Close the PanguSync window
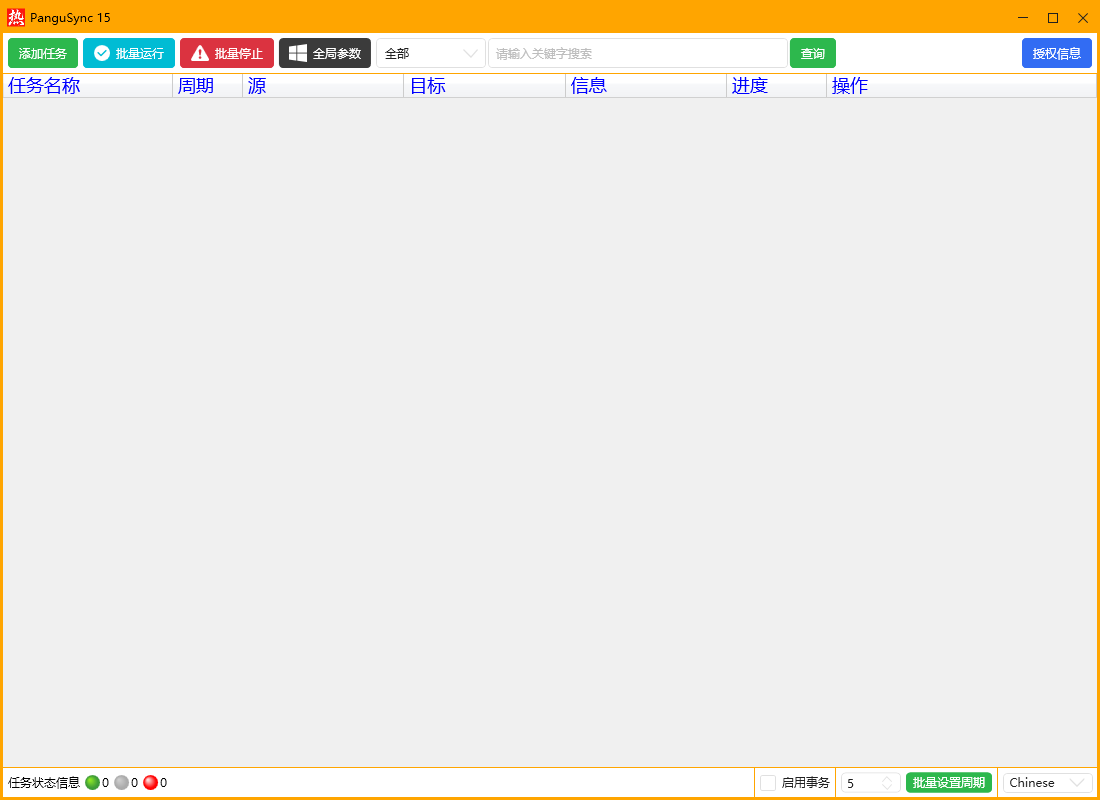The width and height of the screenshot is (1100, 800). [x=1082, y=18]
